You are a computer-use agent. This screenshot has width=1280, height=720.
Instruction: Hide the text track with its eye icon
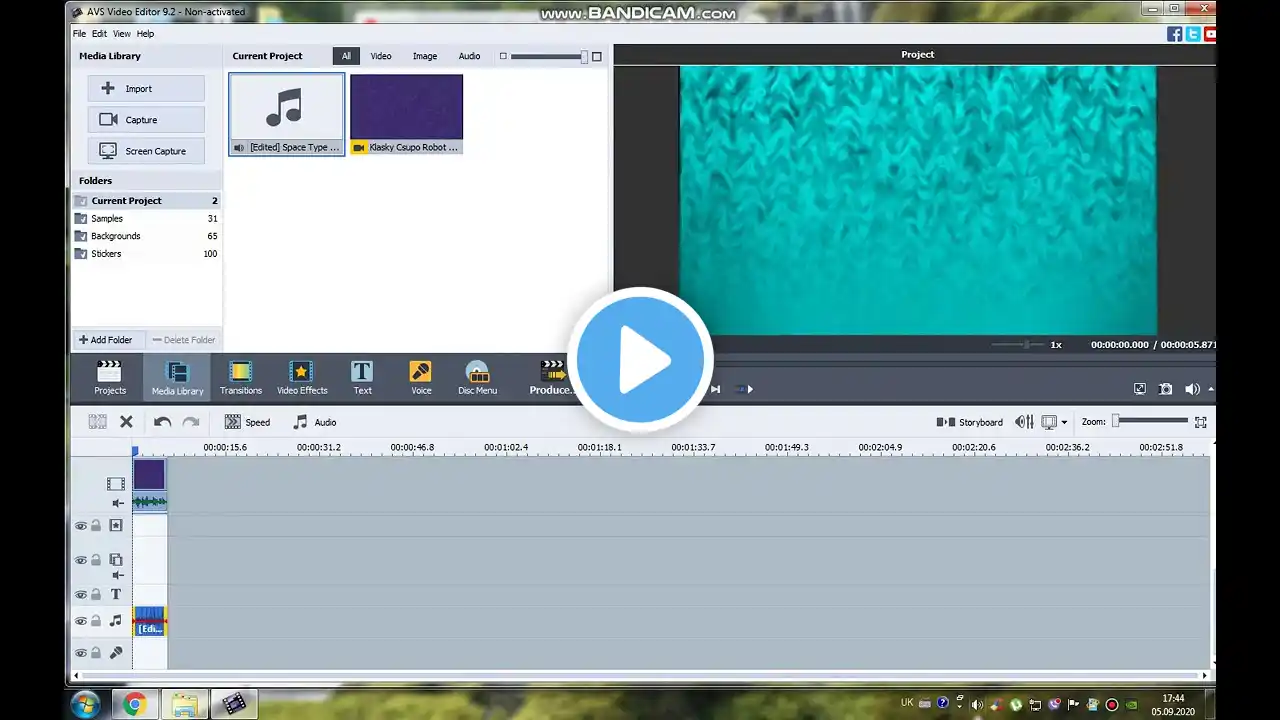point(81,594)
